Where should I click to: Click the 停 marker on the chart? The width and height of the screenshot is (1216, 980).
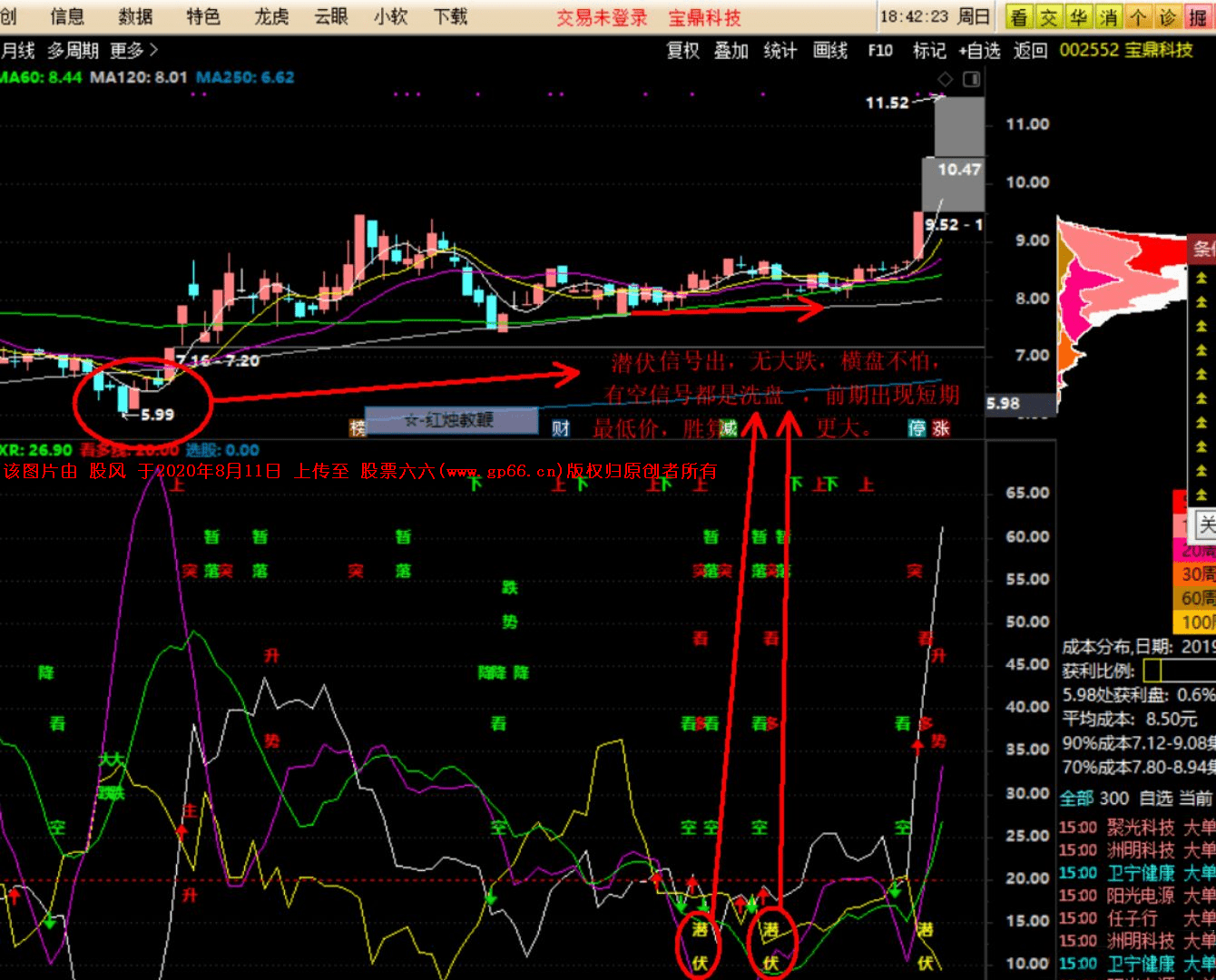pyautogui.click(x=917, y=427)
